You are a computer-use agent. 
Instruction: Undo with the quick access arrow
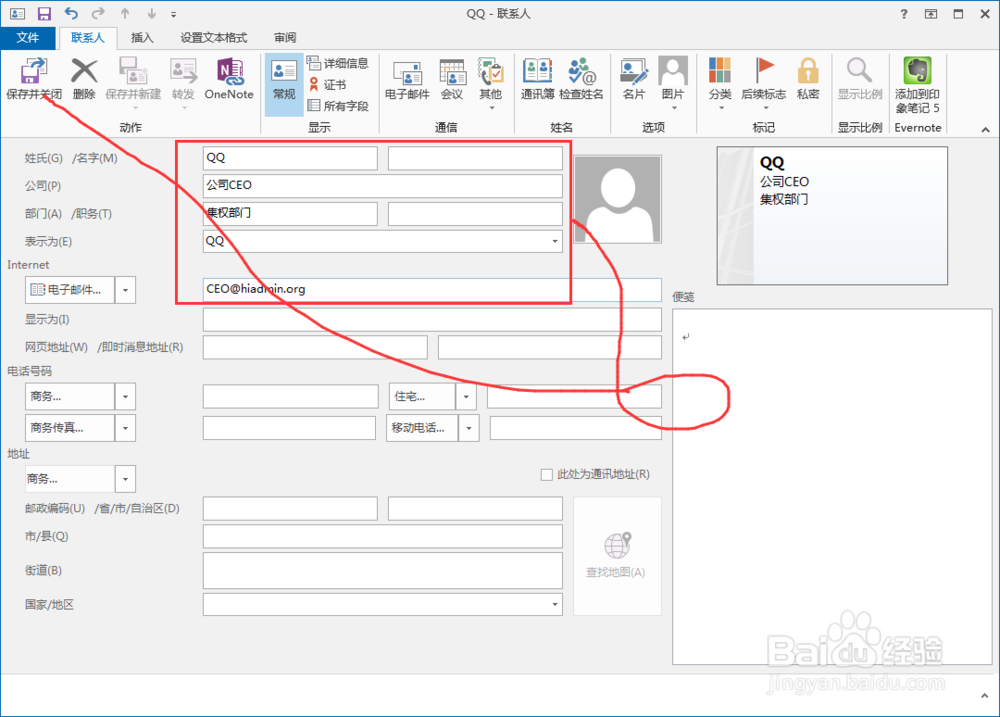[71, 13]
